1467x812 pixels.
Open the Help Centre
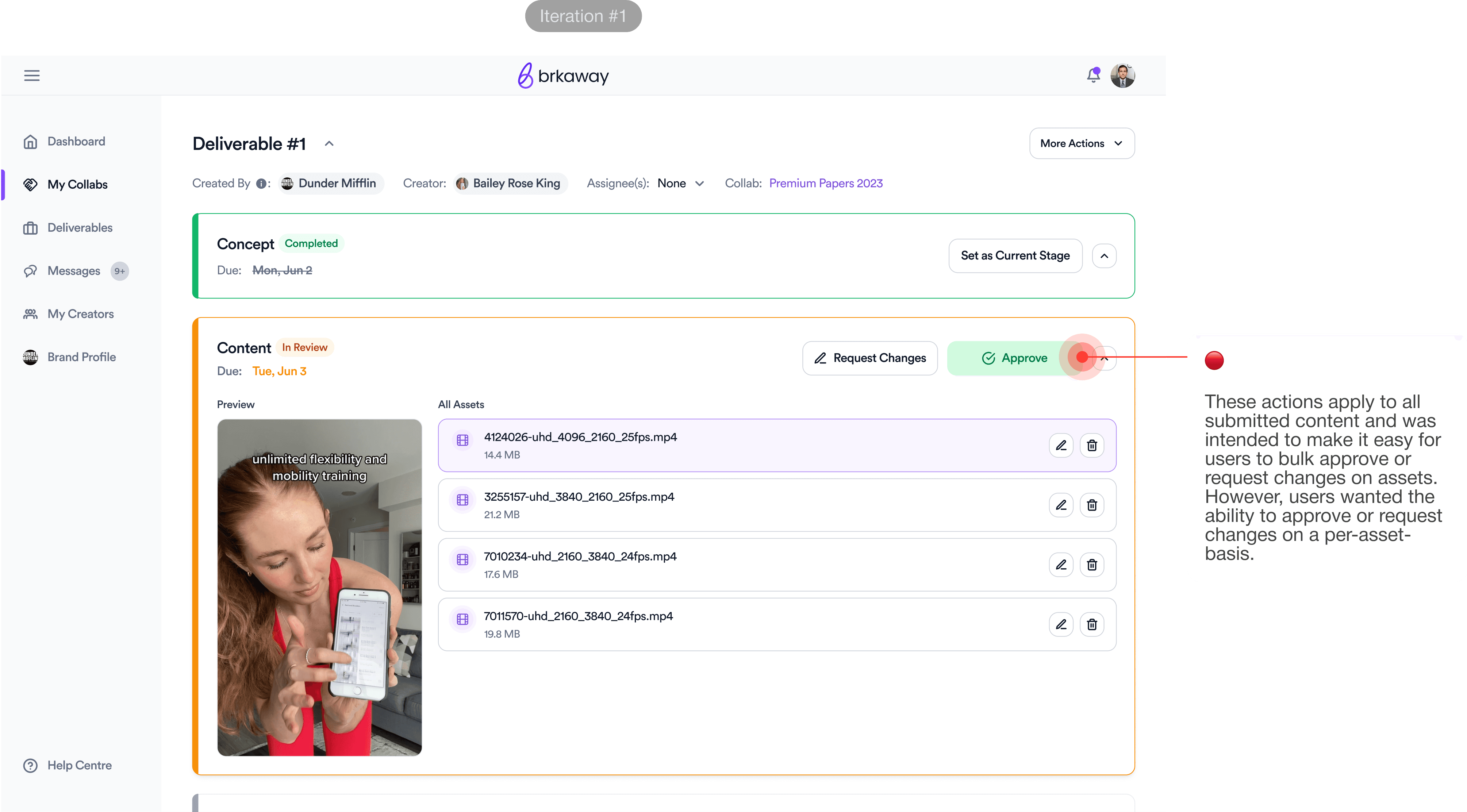click(x=67, y=765)
